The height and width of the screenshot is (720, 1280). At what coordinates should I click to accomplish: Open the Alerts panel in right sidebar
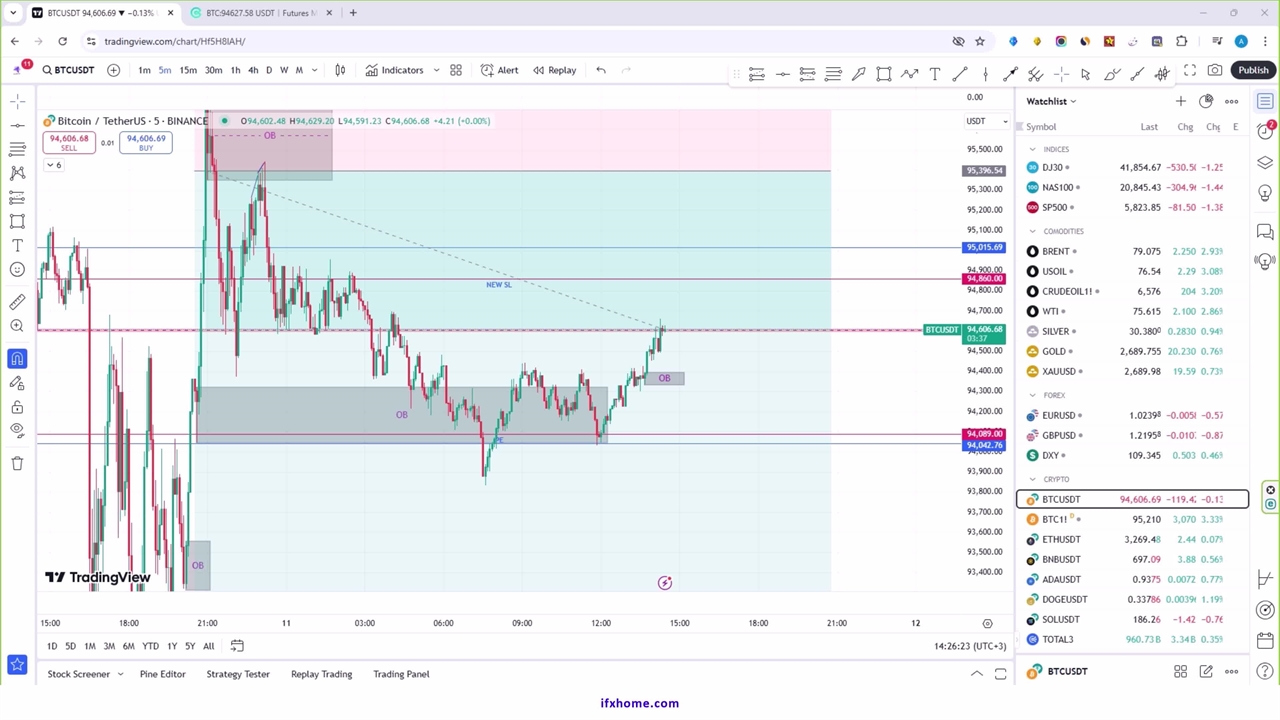tap(1265, 131)
